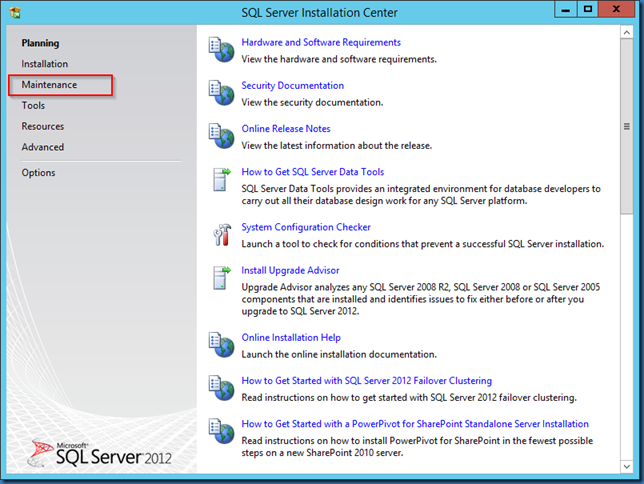
Task: Open How to Get SQL Server Data Tools
Action: pos(313,172)
